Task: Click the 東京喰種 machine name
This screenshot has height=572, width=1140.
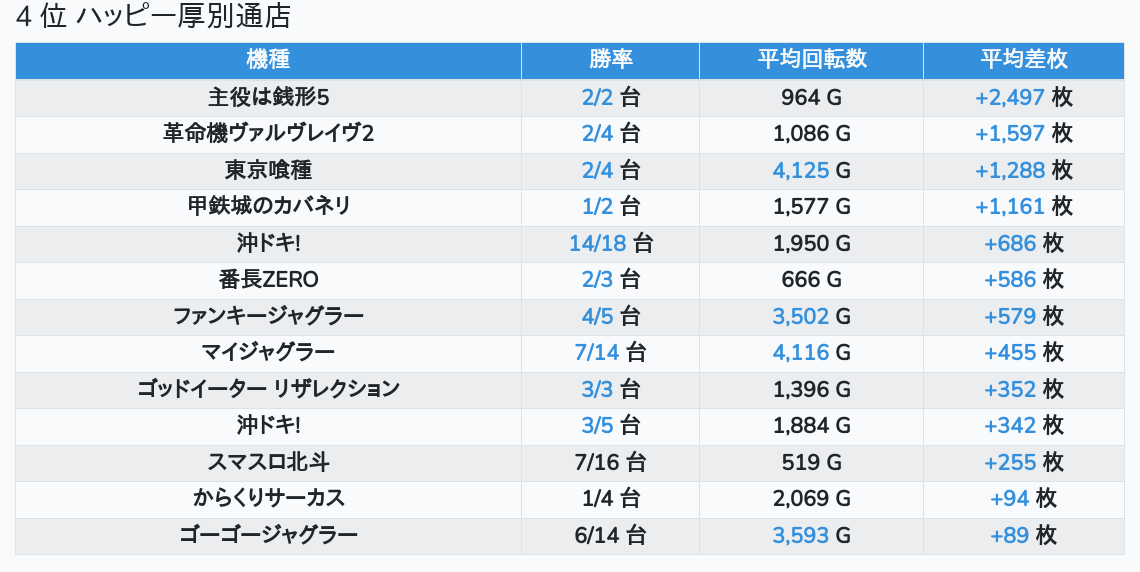Action: pyautogui.click(x=268, y=170)
